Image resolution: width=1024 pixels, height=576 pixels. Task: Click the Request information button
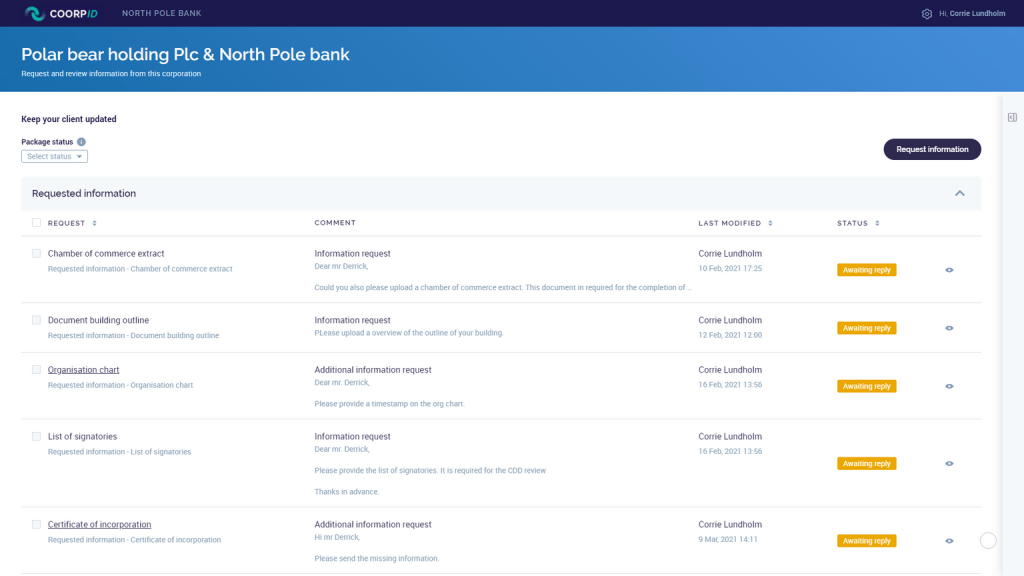(932, 149)
